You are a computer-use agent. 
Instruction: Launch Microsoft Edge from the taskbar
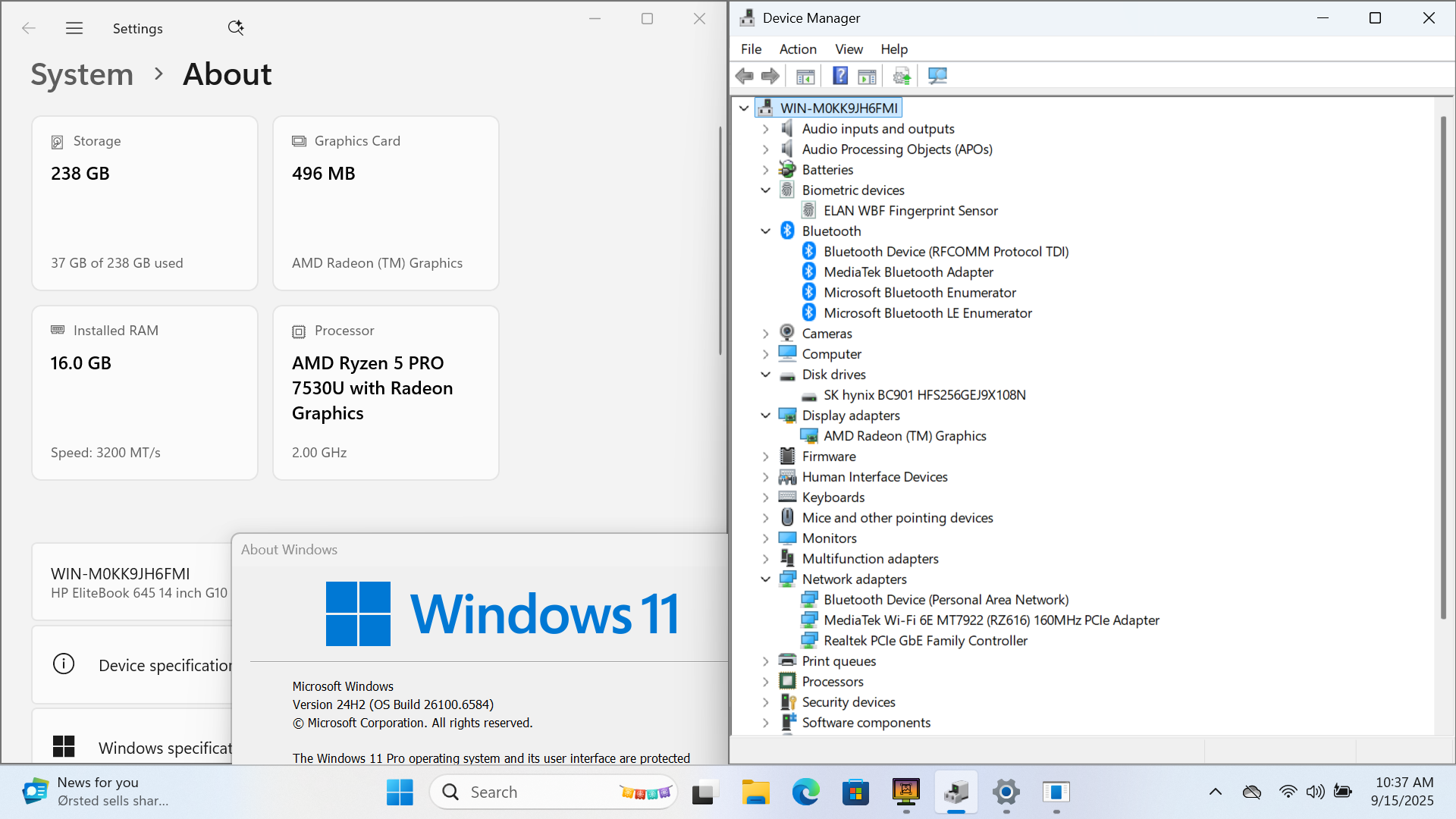tap(805, 792)
